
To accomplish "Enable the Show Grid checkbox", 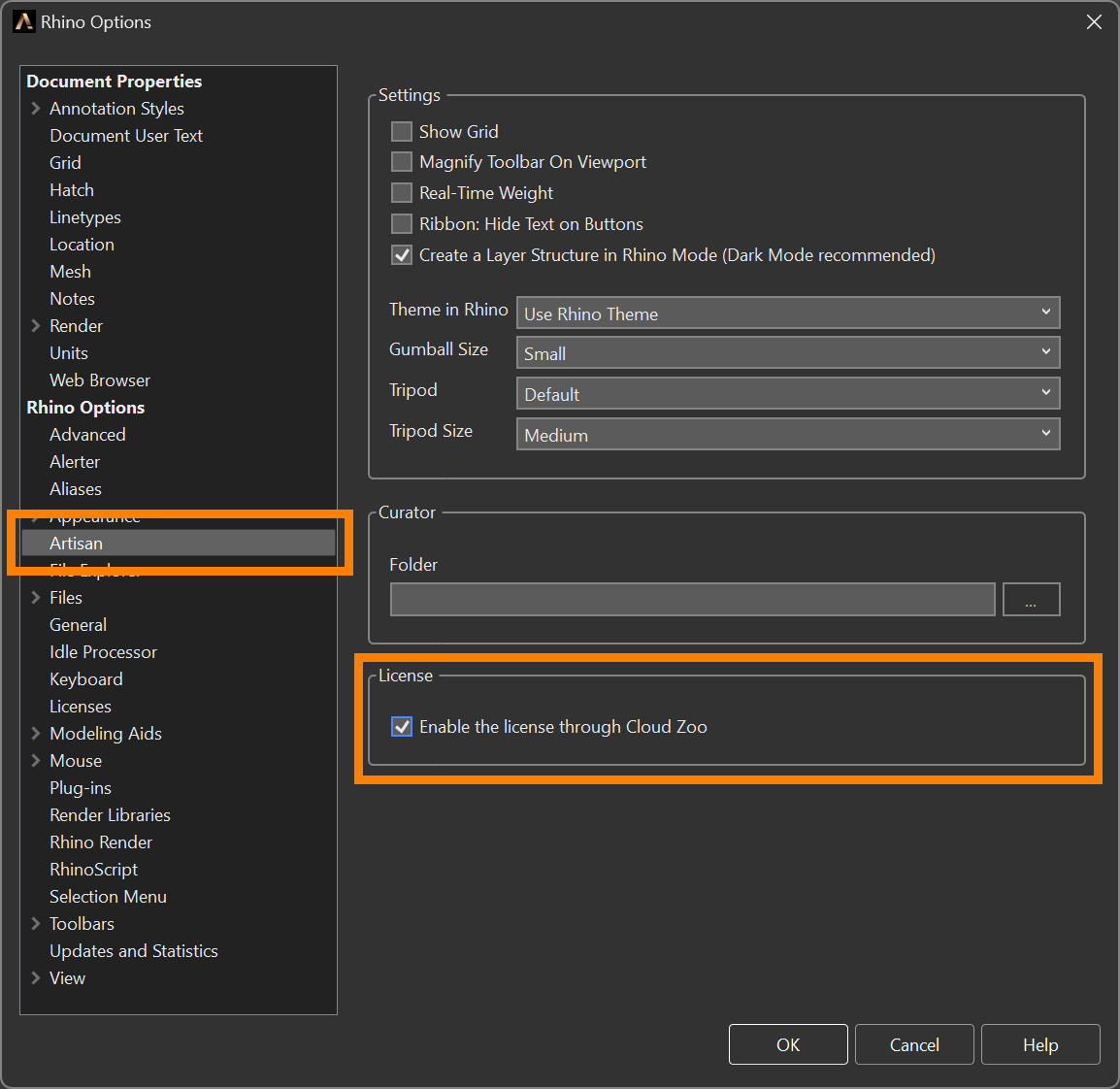I will [402, 131].
